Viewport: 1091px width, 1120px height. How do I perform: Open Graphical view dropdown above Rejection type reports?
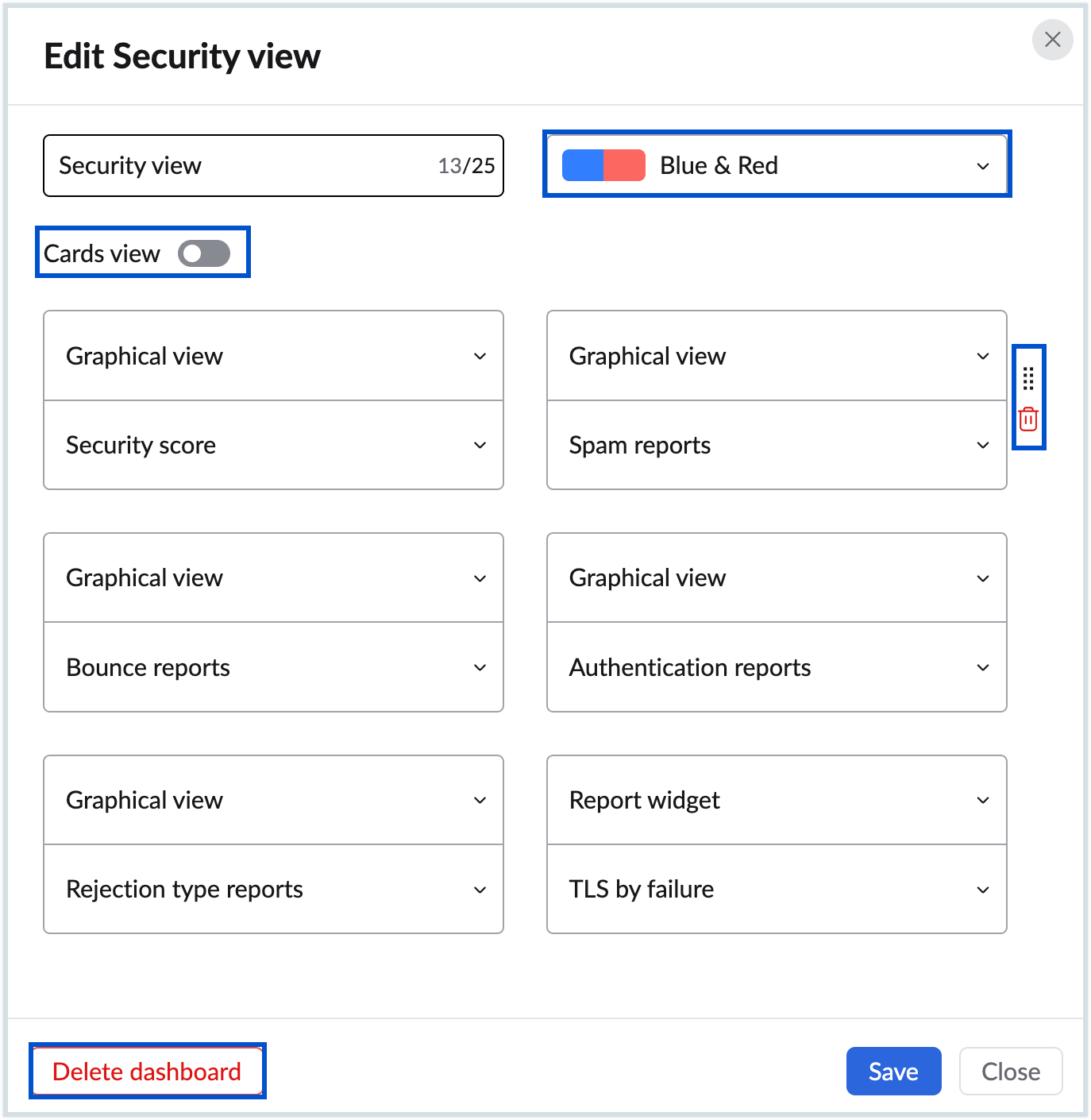point(273,800)
